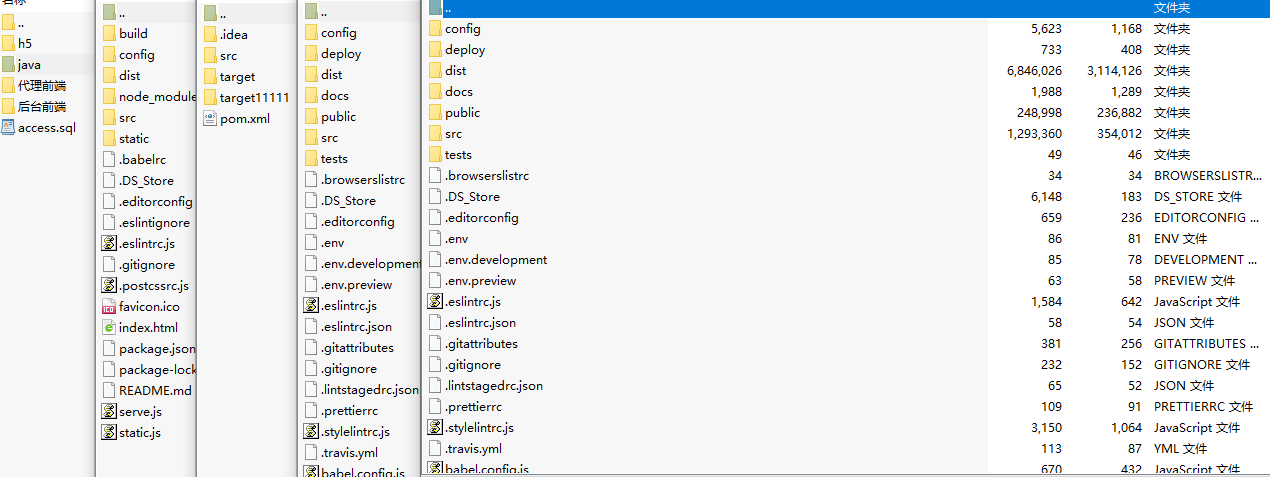Viewport: 1270px width, 477px height.
Task: Select the favicon.ico file icon
Action: [109, 307]
